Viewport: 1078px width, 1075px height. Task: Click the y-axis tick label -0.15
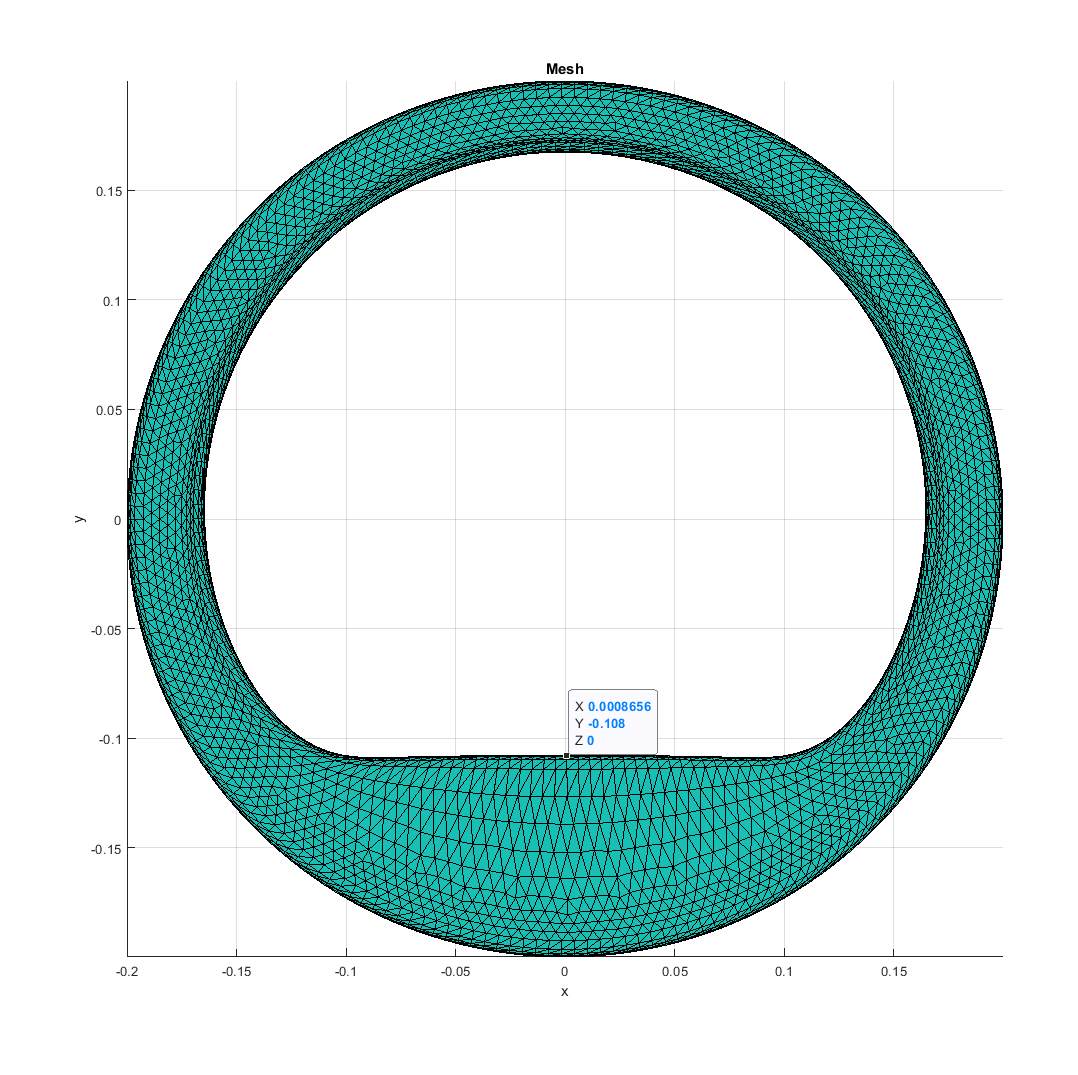pos(102,849)
